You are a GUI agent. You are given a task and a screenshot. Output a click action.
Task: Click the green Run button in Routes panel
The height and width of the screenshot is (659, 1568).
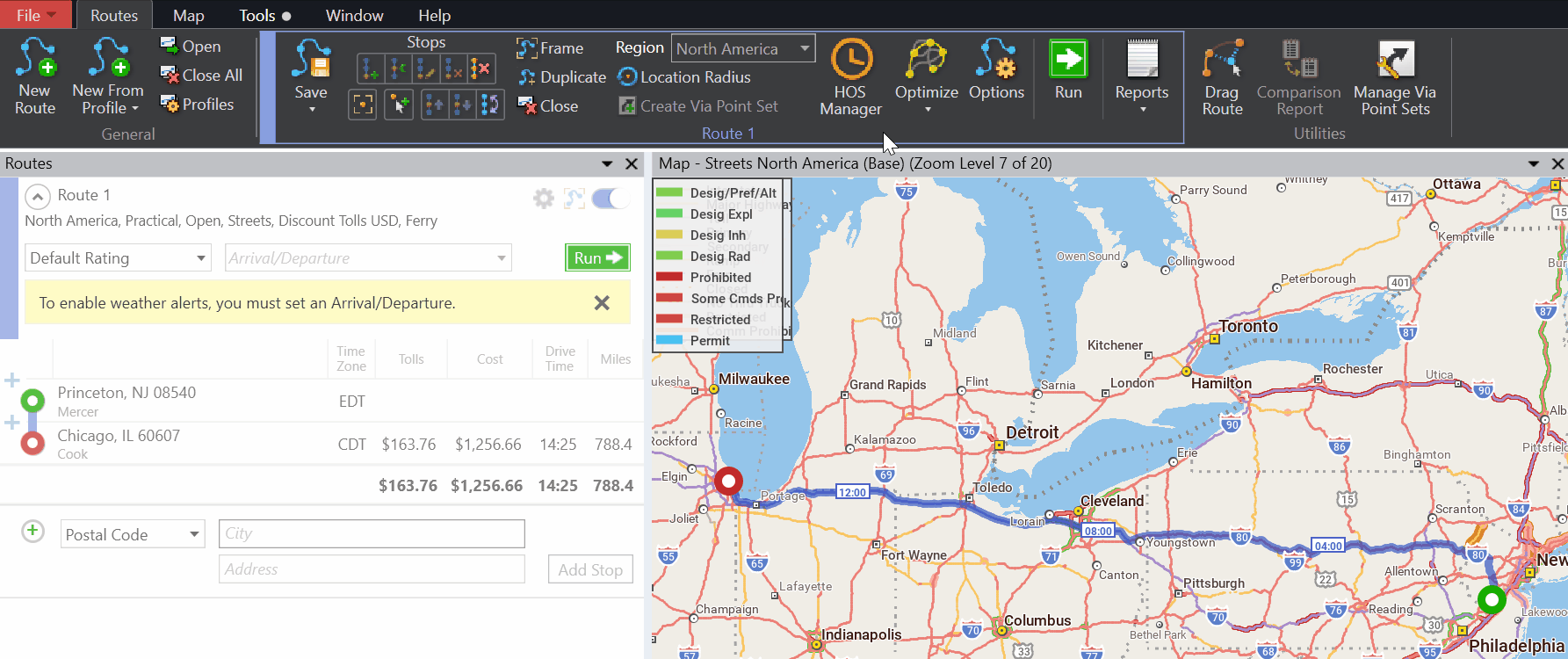tap(597, 257)
